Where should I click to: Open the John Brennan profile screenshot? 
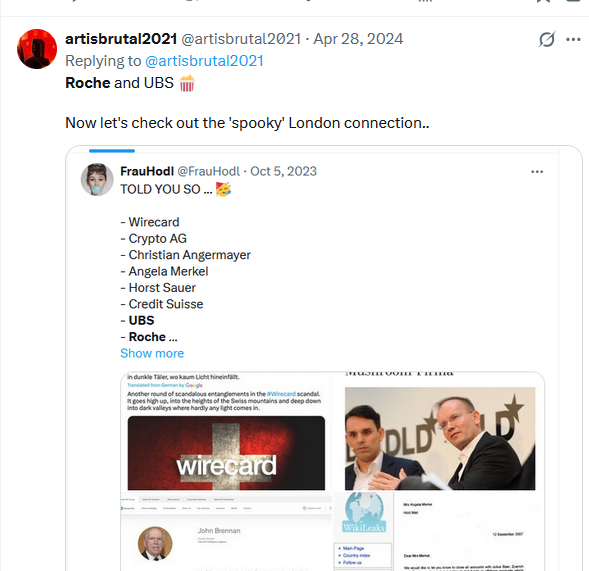coord(226,532)
